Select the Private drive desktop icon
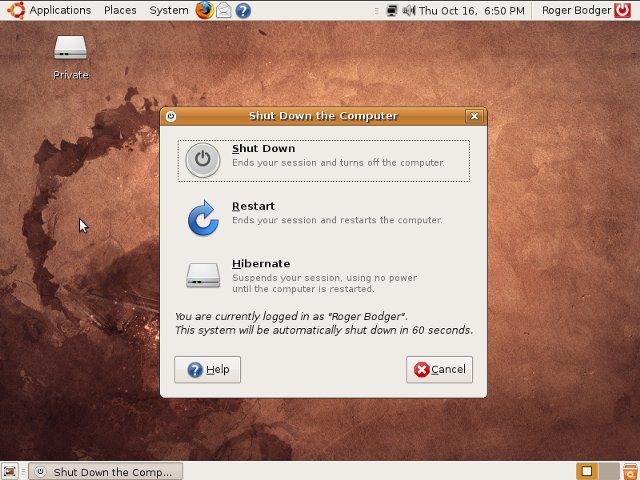The image size is (640, 480). [71, 49]
